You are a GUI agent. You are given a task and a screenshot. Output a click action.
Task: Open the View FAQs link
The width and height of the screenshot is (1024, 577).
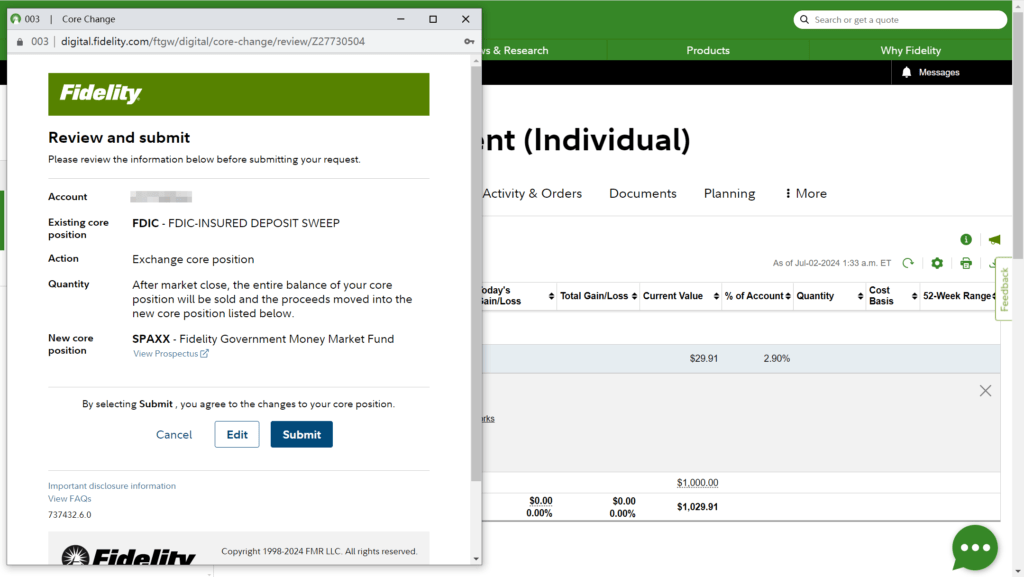point(69,499)
